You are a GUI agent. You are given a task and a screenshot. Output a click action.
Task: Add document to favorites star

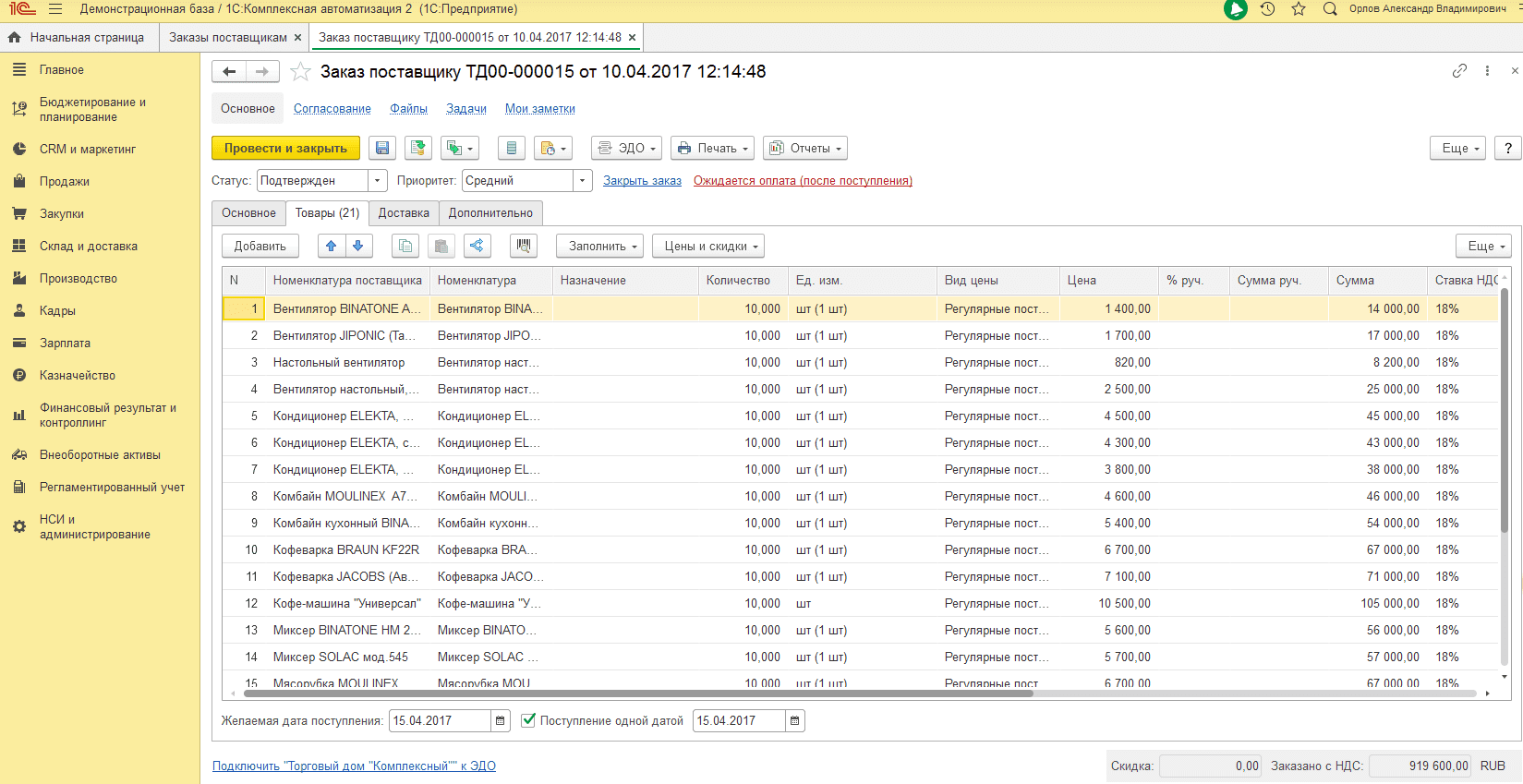click(300, 71)
